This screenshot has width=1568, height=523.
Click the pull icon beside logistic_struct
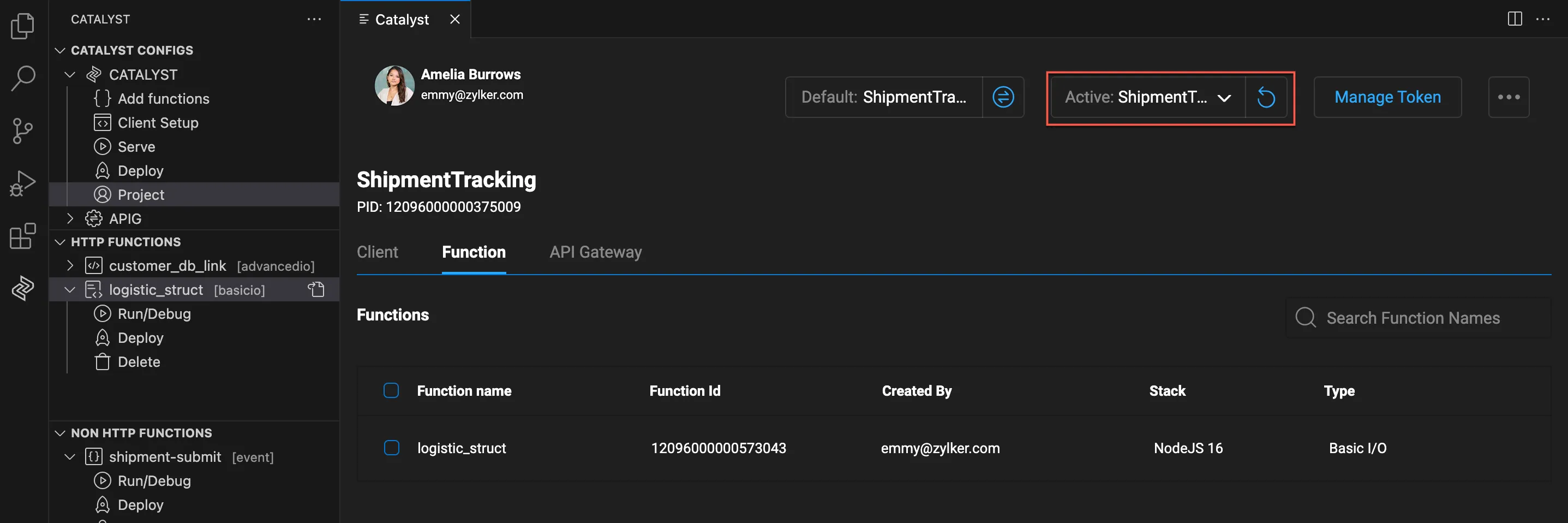pos(316,289)
